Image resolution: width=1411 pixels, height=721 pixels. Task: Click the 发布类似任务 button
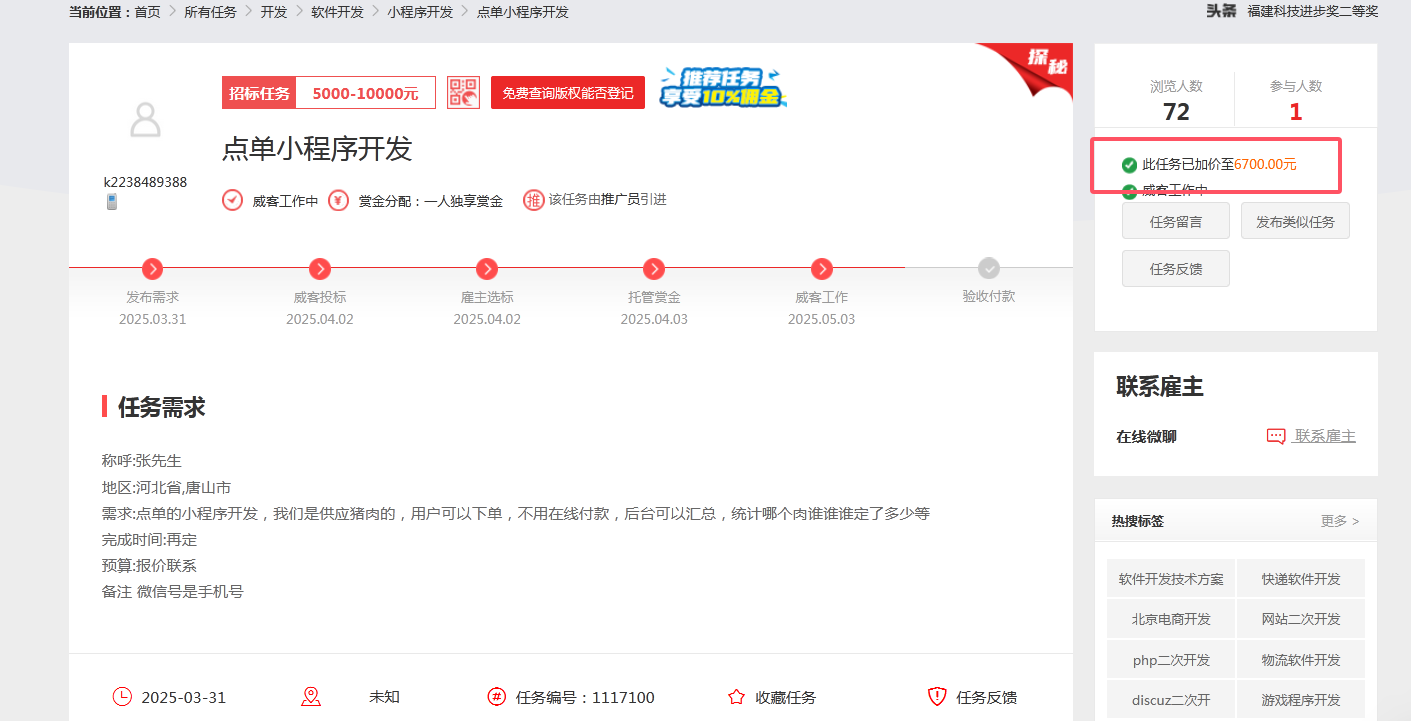(x=1295, y=220)
